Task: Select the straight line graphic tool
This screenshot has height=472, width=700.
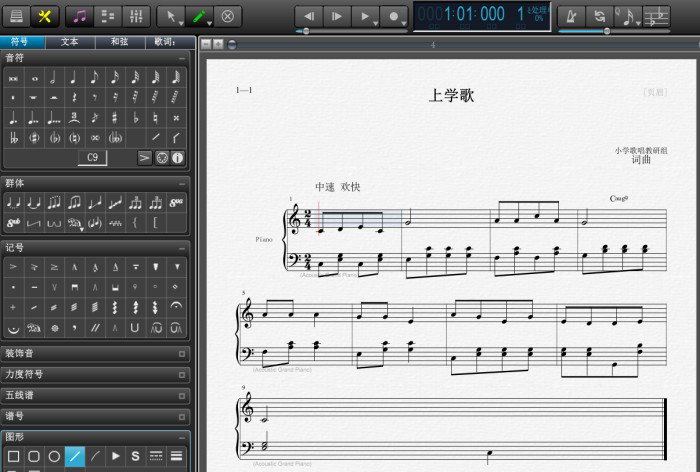Action: tap(75, 456)
